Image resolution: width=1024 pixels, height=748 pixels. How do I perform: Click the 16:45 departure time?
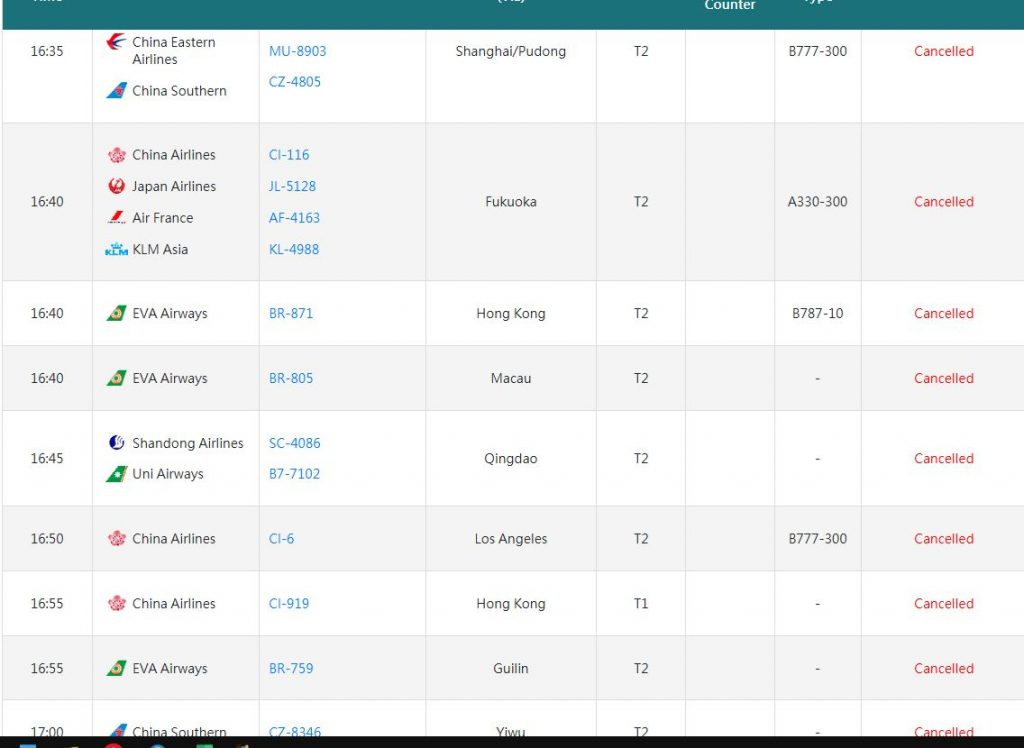[47, 459]
